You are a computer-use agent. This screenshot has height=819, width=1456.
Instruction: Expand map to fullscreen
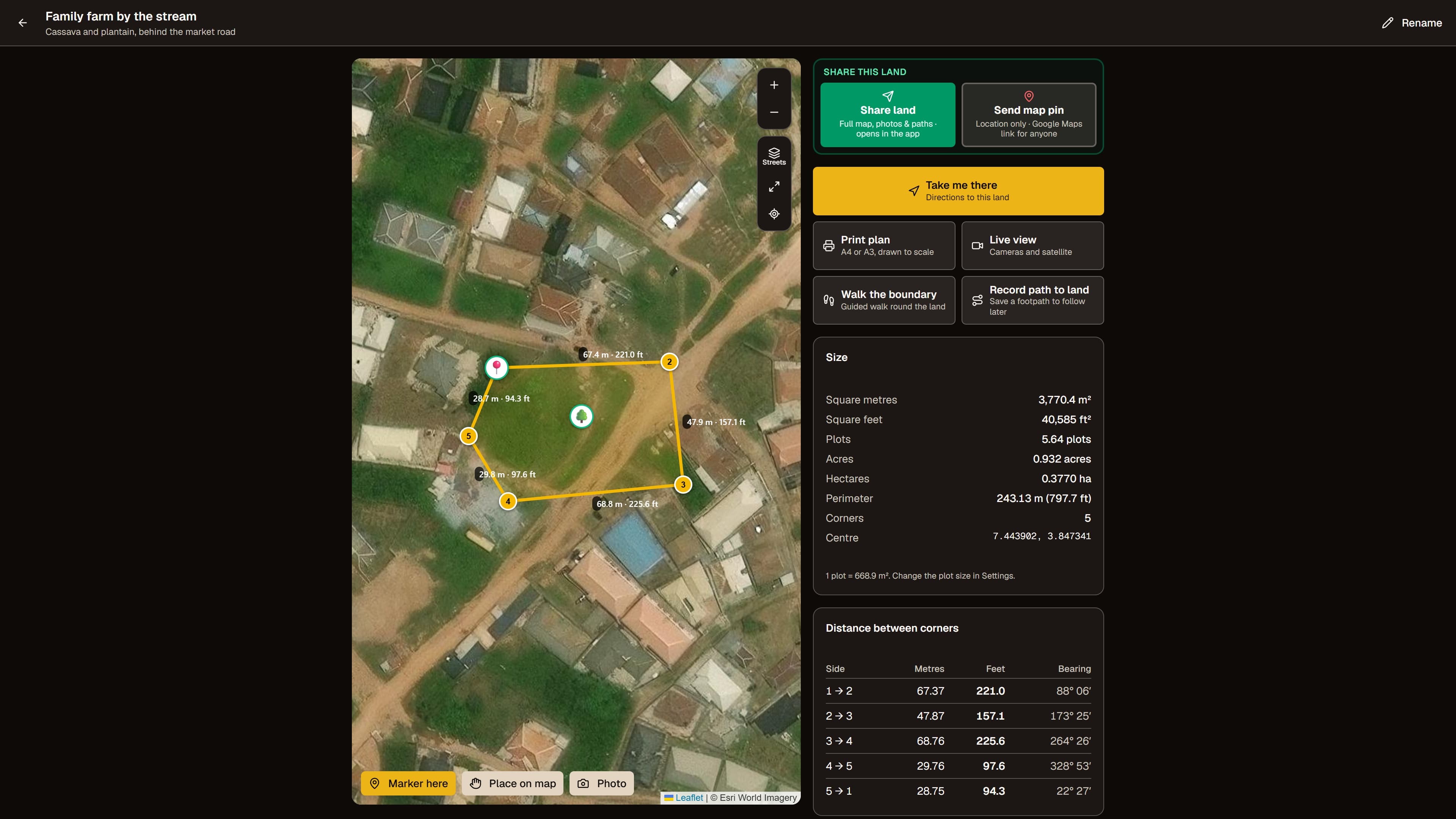click(x=774, y=187)
